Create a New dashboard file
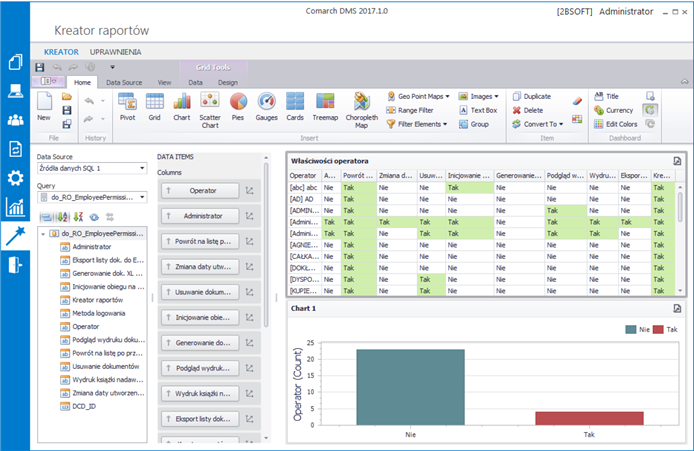 [x=44, y=107]
